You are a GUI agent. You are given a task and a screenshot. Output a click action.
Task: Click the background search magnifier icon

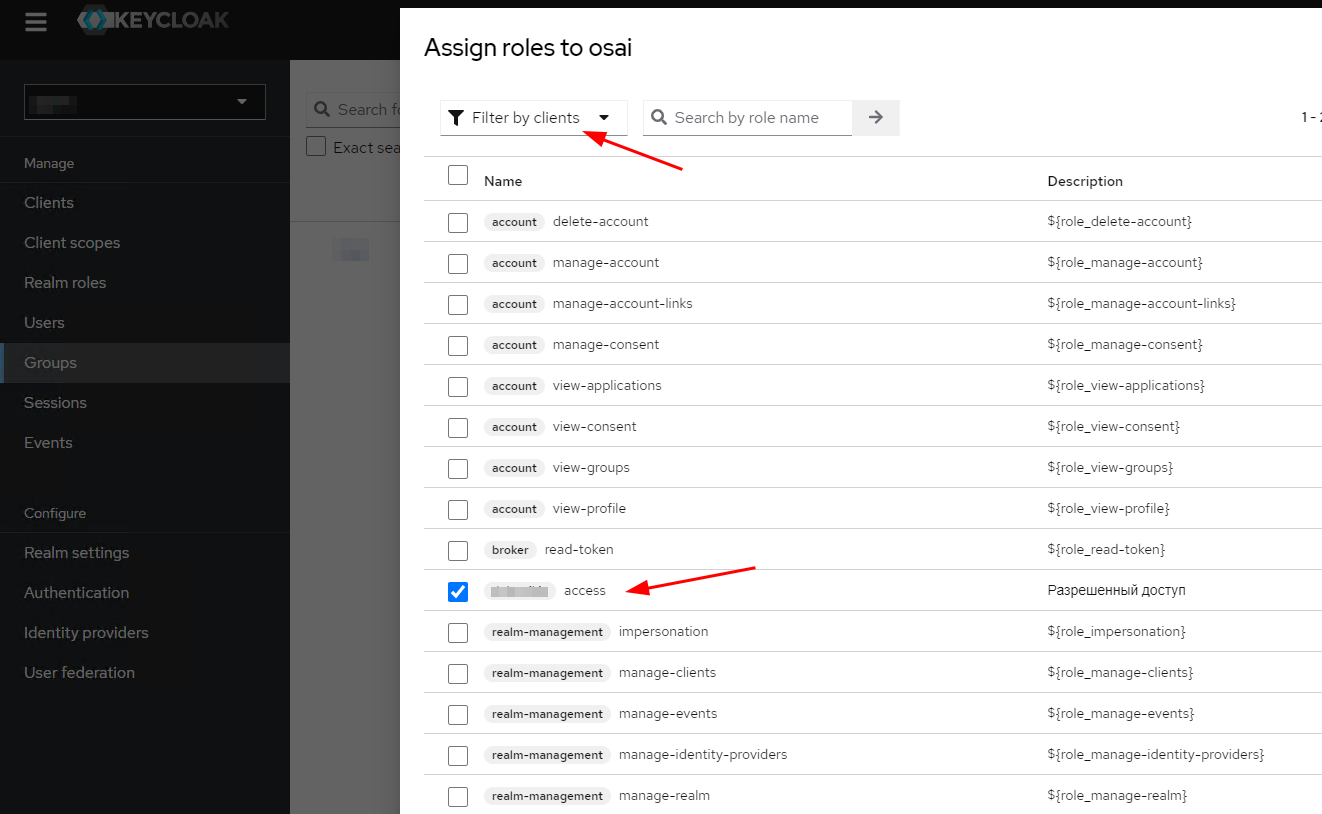[x=322, y=110]
